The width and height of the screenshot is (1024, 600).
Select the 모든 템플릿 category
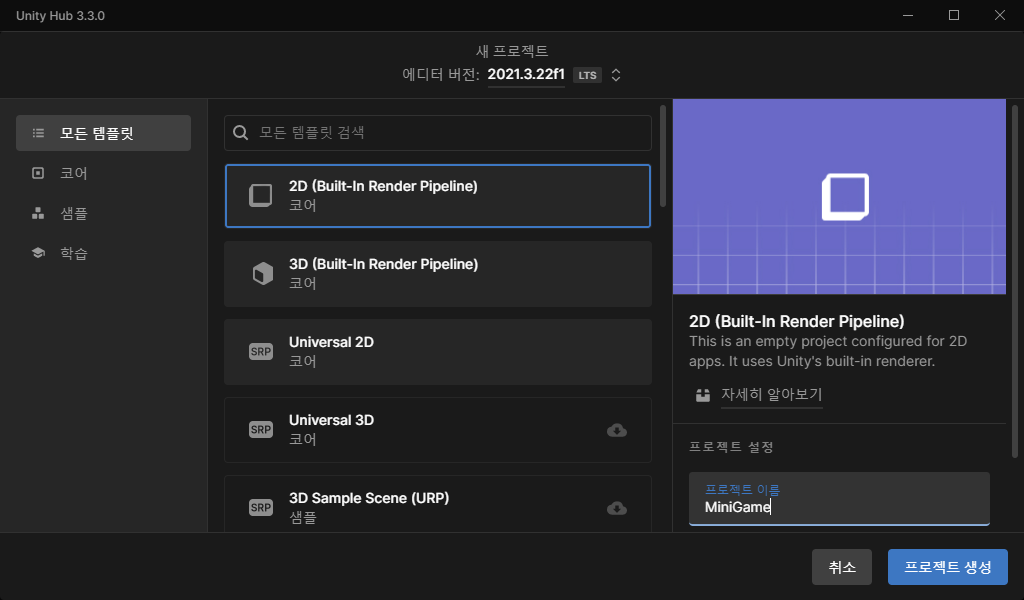(x=103, y=133)
